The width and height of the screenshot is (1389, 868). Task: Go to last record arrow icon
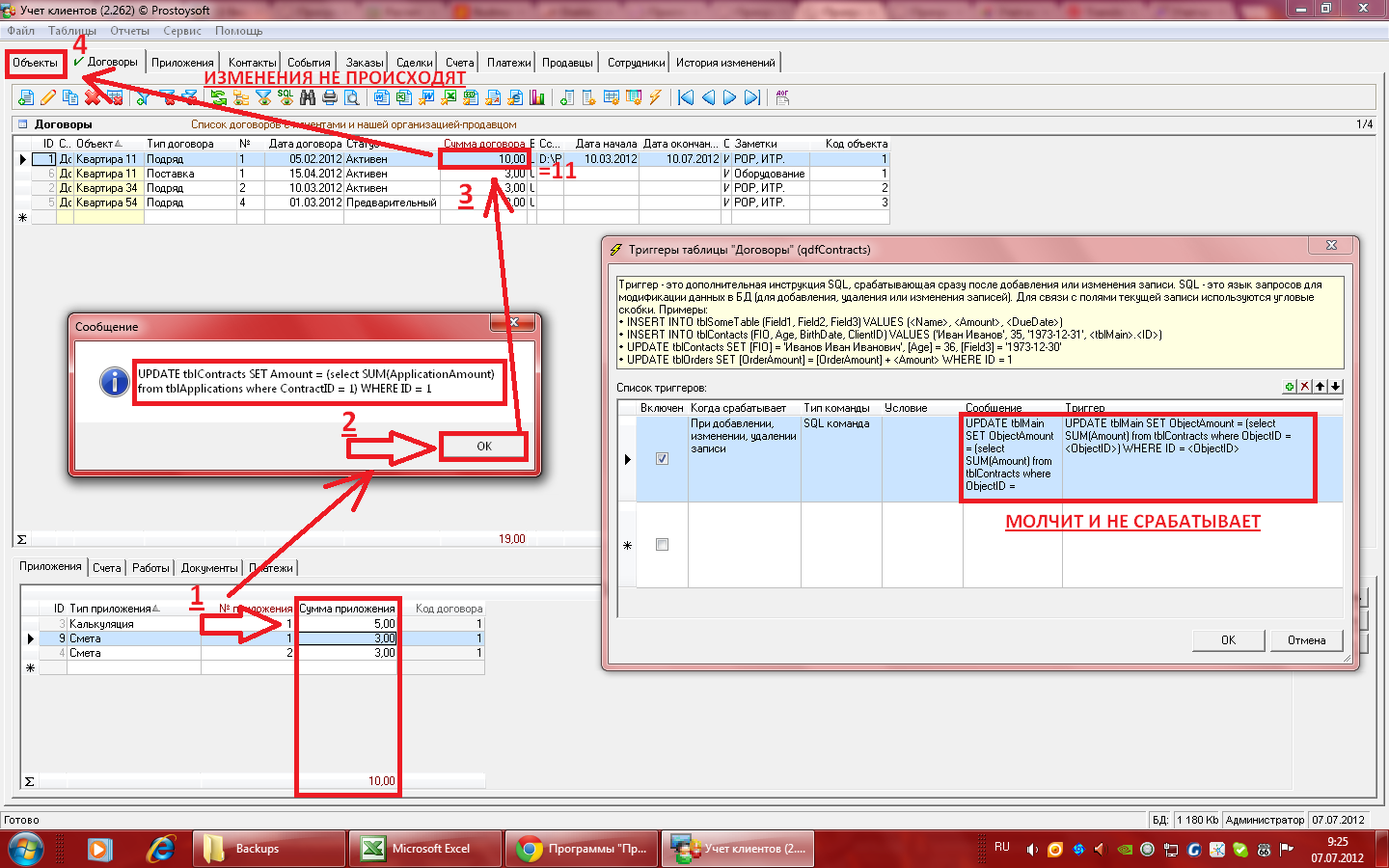coord(752,97)
